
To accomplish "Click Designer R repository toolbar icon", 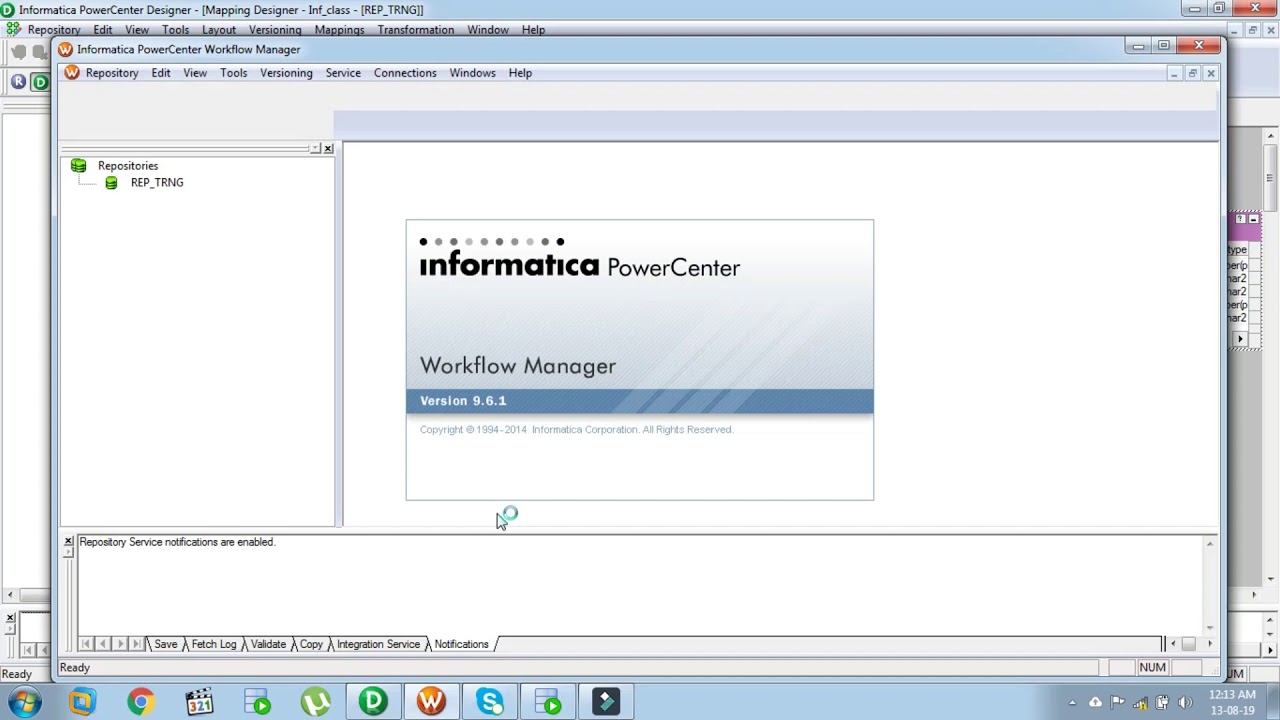I will point(18,82).
